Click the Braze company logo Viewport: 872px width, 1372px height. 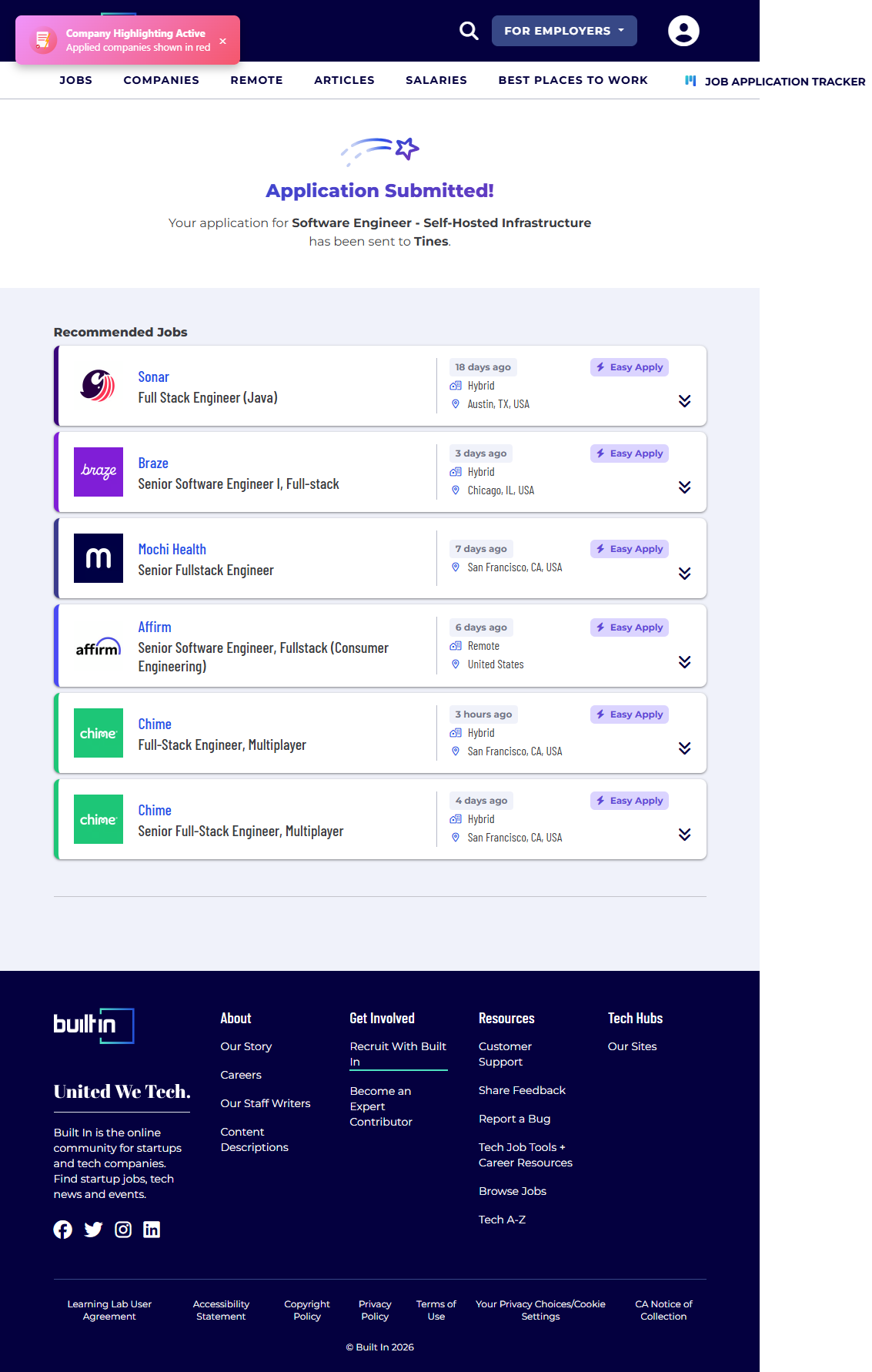[99, 472]
